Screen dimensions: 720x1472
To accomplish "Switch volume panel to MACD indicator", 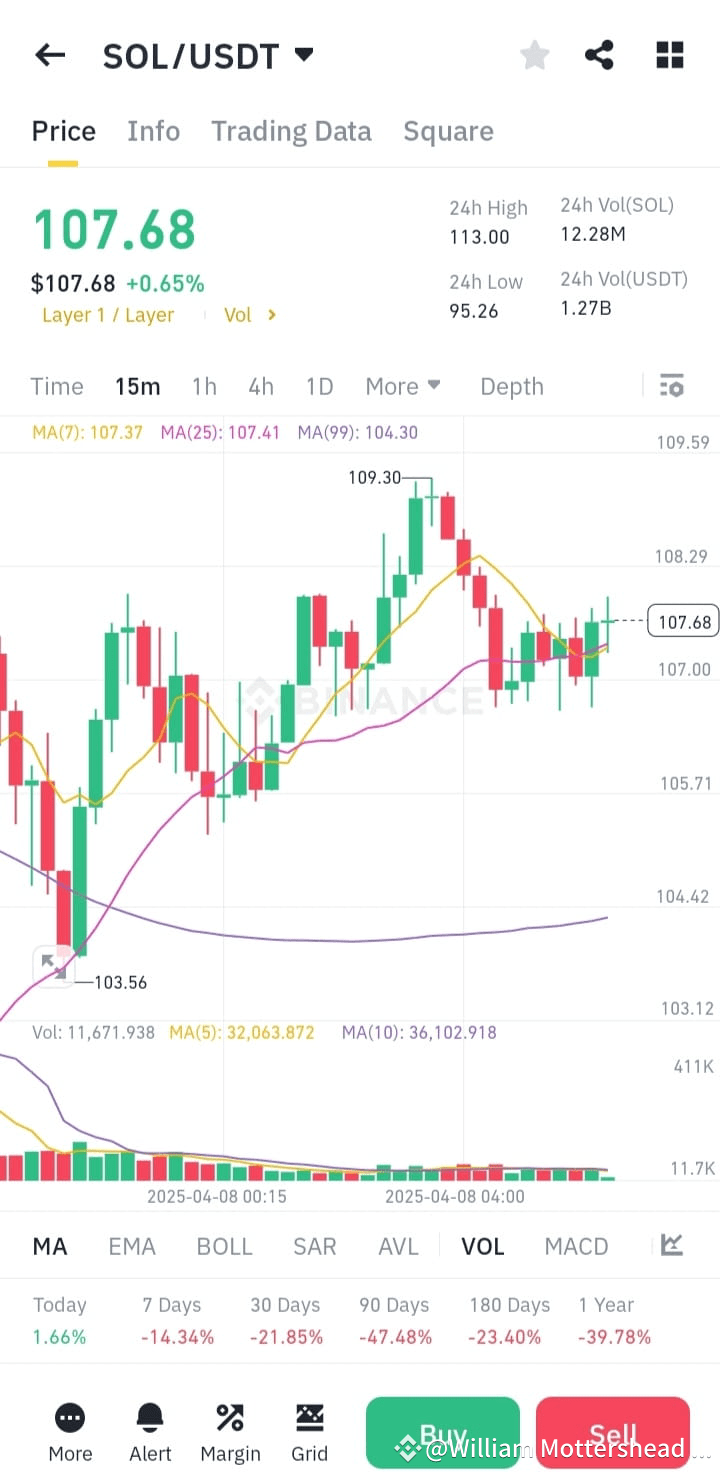I will pyautogui.click(x=576, y=1246).
